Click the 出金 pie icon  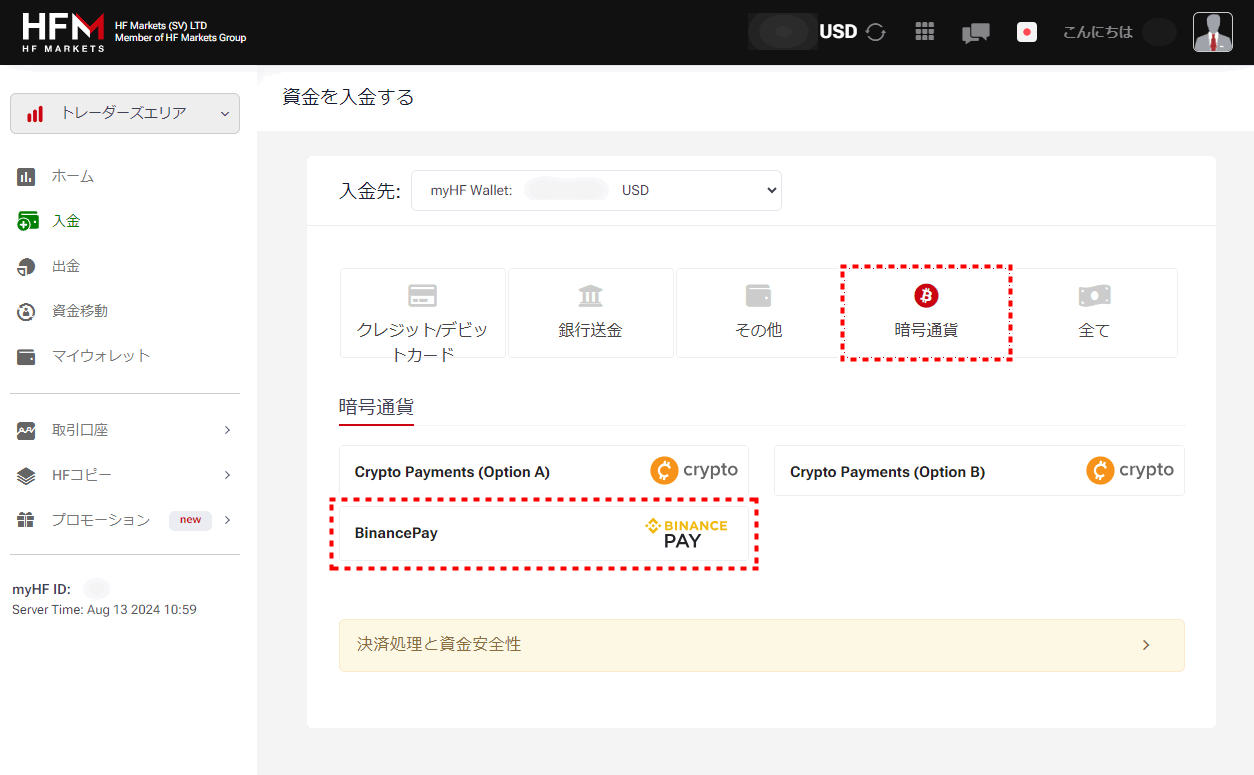[27, 267]
